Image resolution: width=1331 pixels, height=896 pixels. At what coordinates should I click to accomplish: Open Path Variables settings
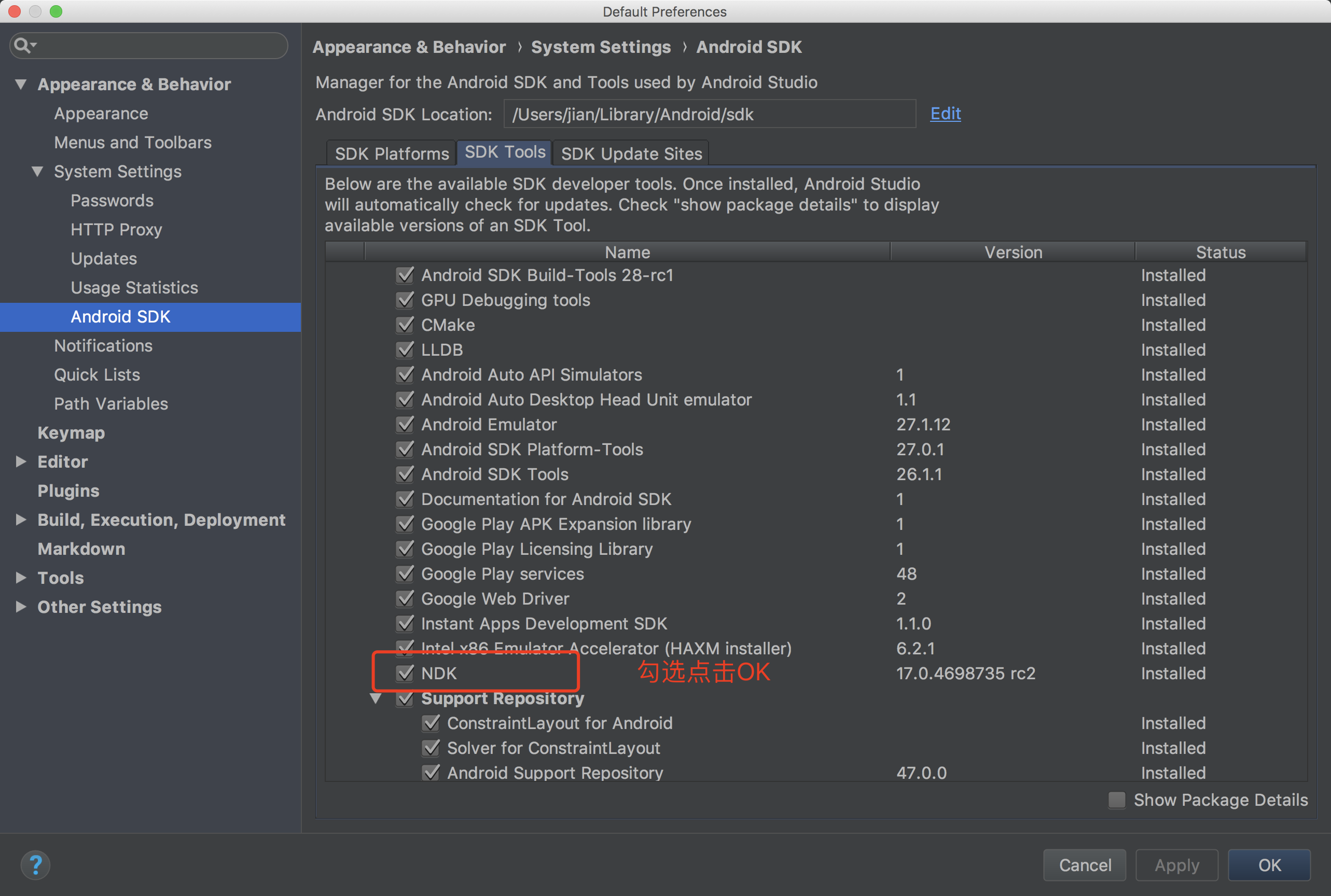[x=111, y=403]
